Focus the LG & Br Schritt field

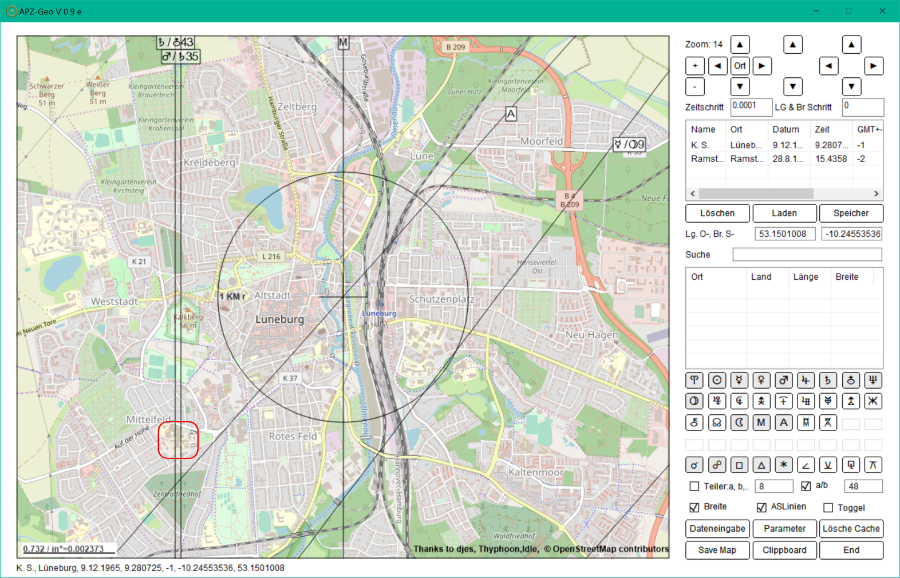tap(863, 107)
